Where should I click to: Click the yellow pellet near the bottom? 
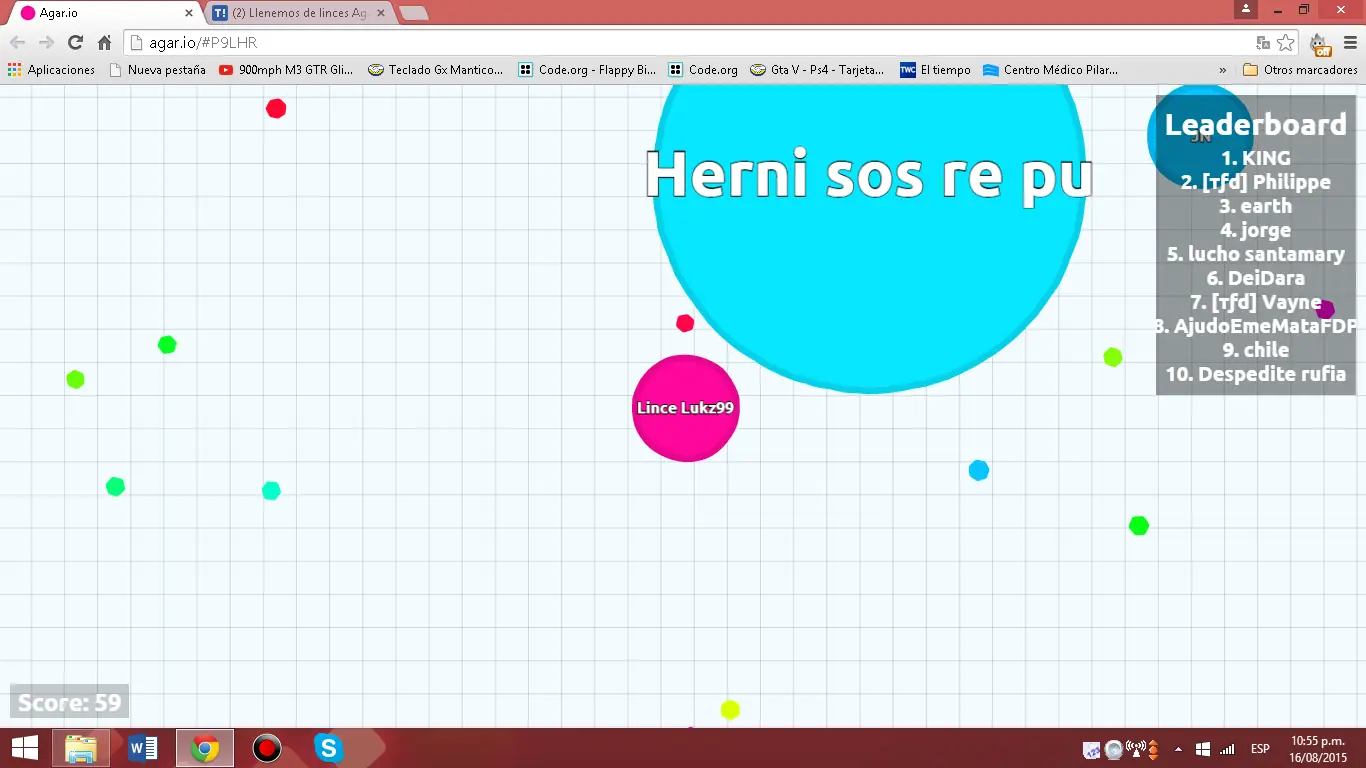click(x=730, y=710)
